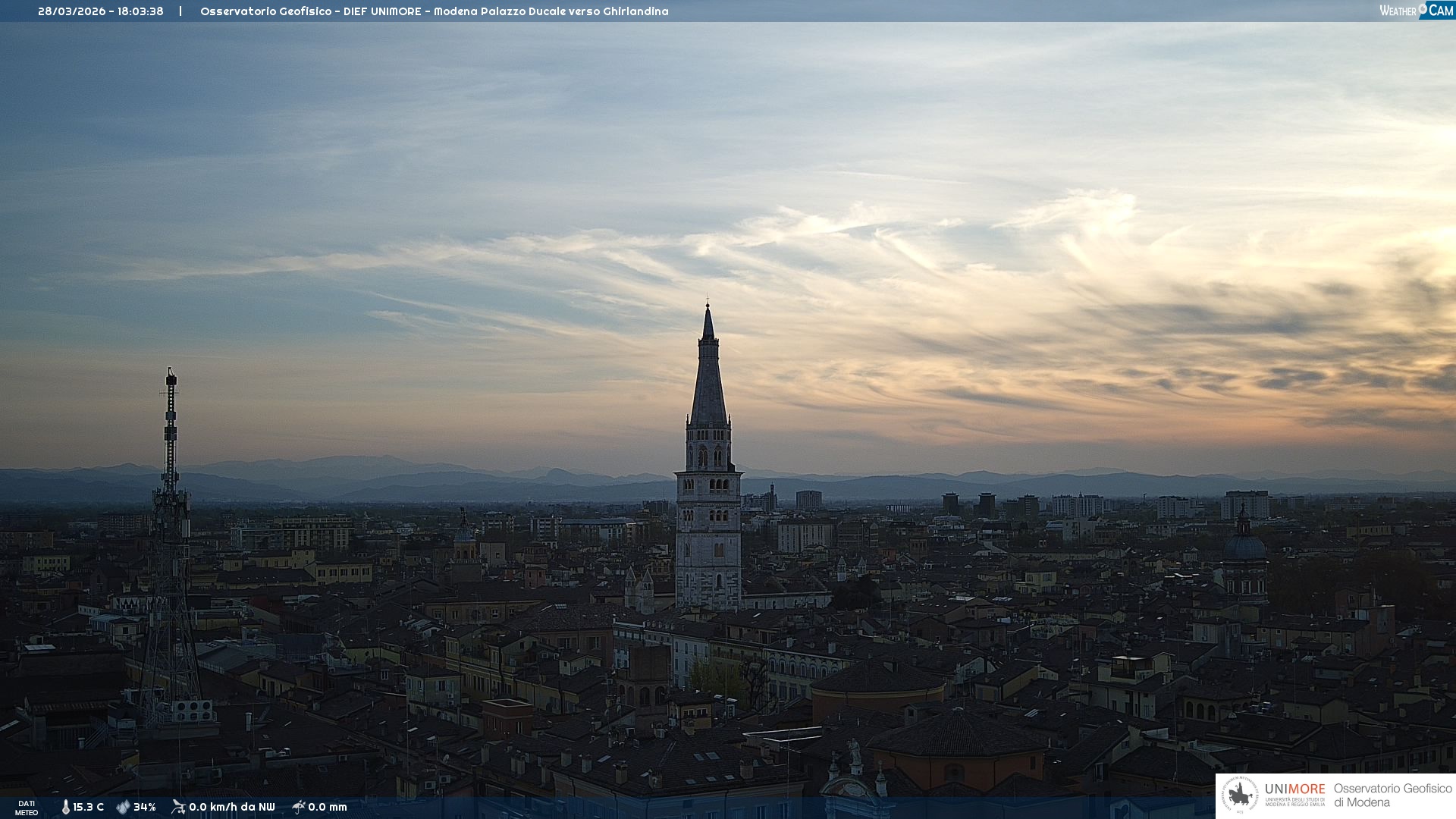Click the DATI METEO label
1456x819 pixels.
tap(27, 808)
